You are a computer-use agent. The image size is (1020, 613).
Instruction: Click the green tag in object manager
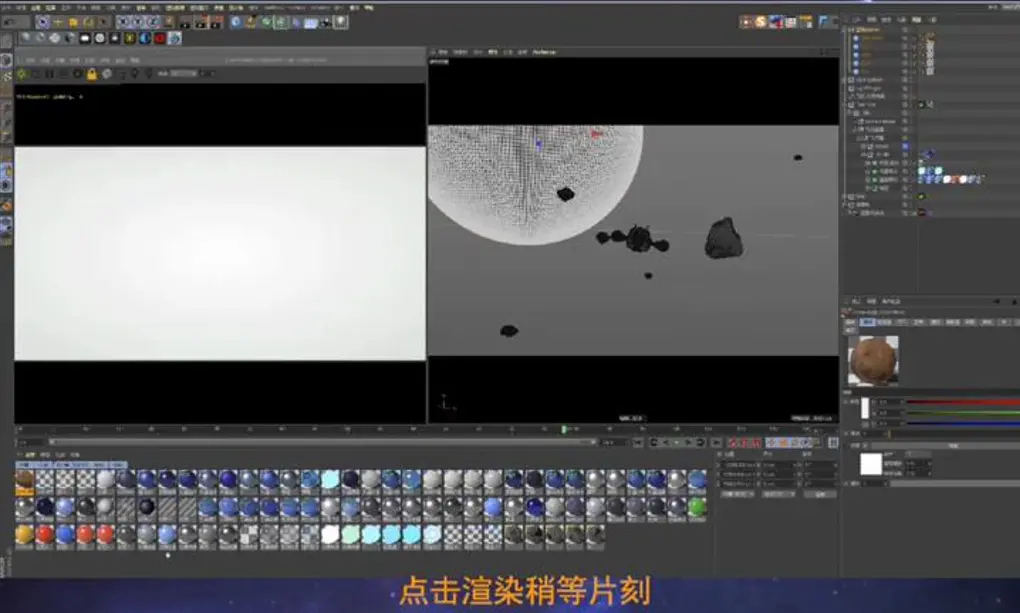click(x=921, y=197)
